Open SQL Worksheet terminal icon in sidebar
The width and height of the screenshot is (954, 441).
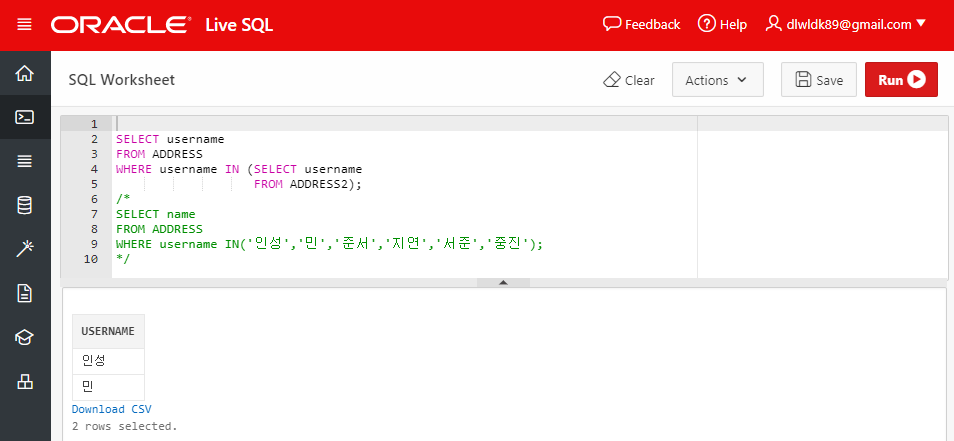tap(25, 117)
